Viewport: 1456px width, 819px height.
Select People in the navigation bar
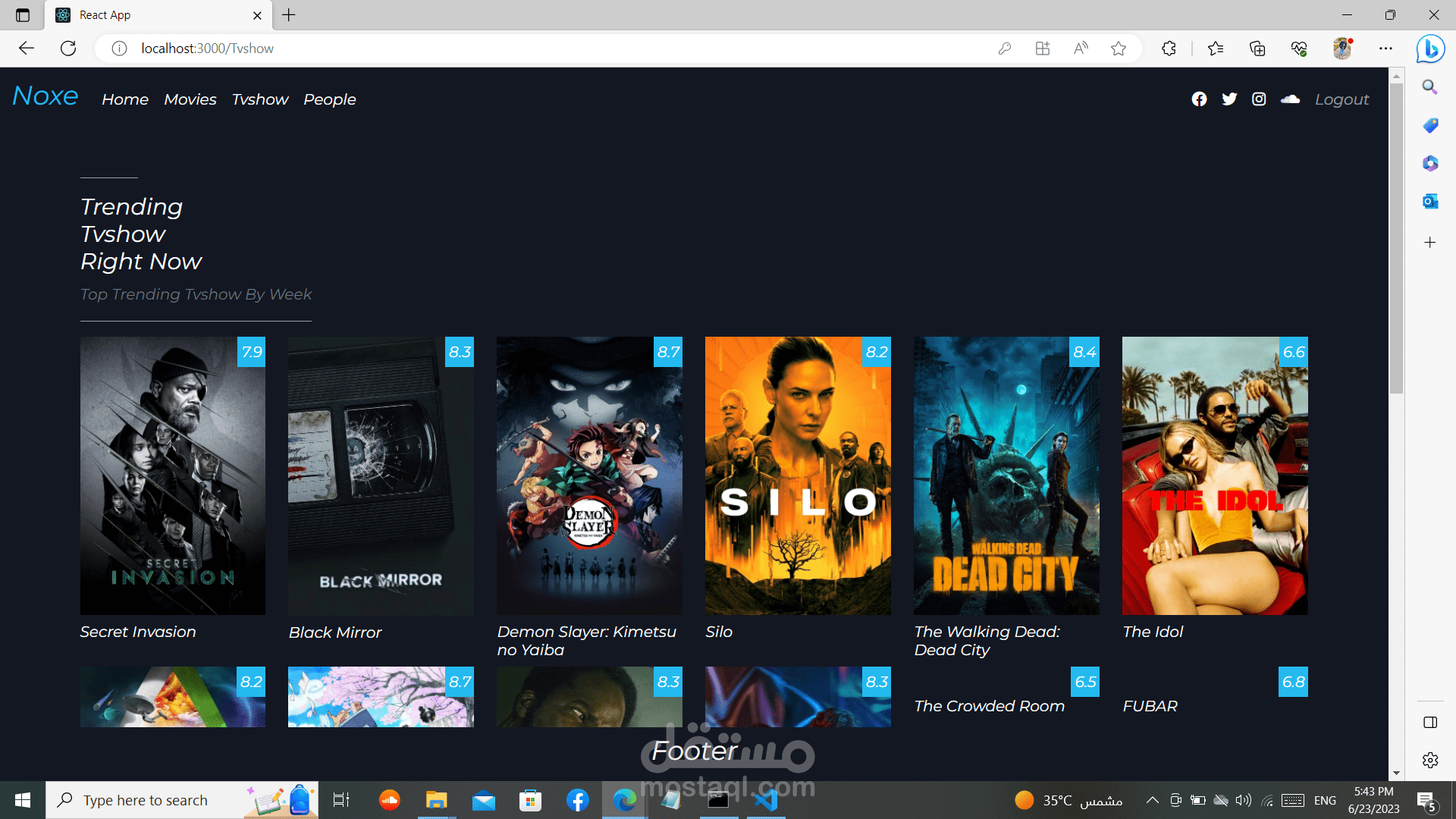329,99
